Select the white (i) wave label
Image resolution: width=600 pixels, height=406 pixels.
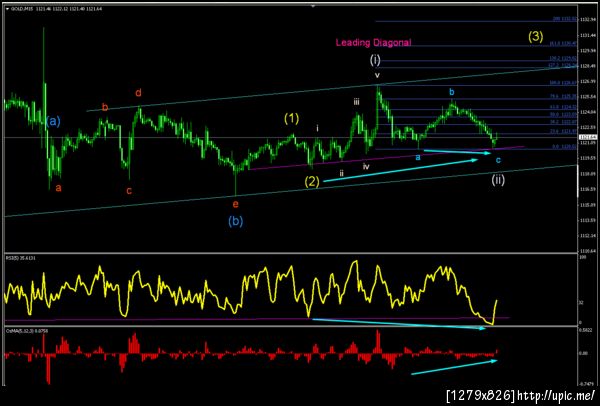pos(375,60)
